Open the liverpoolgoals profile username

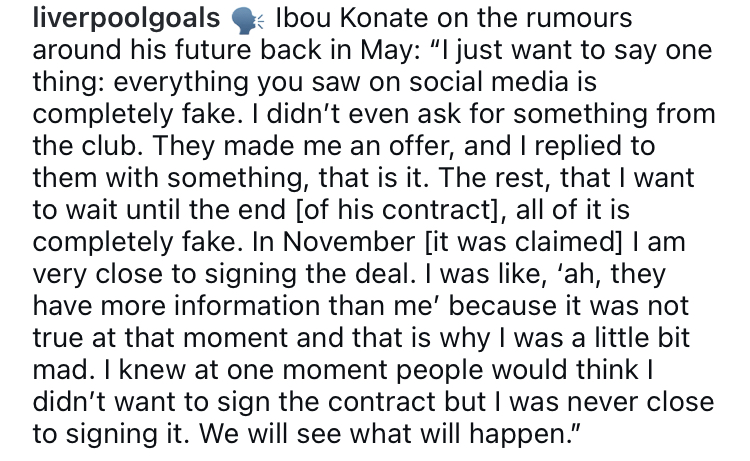126,20
